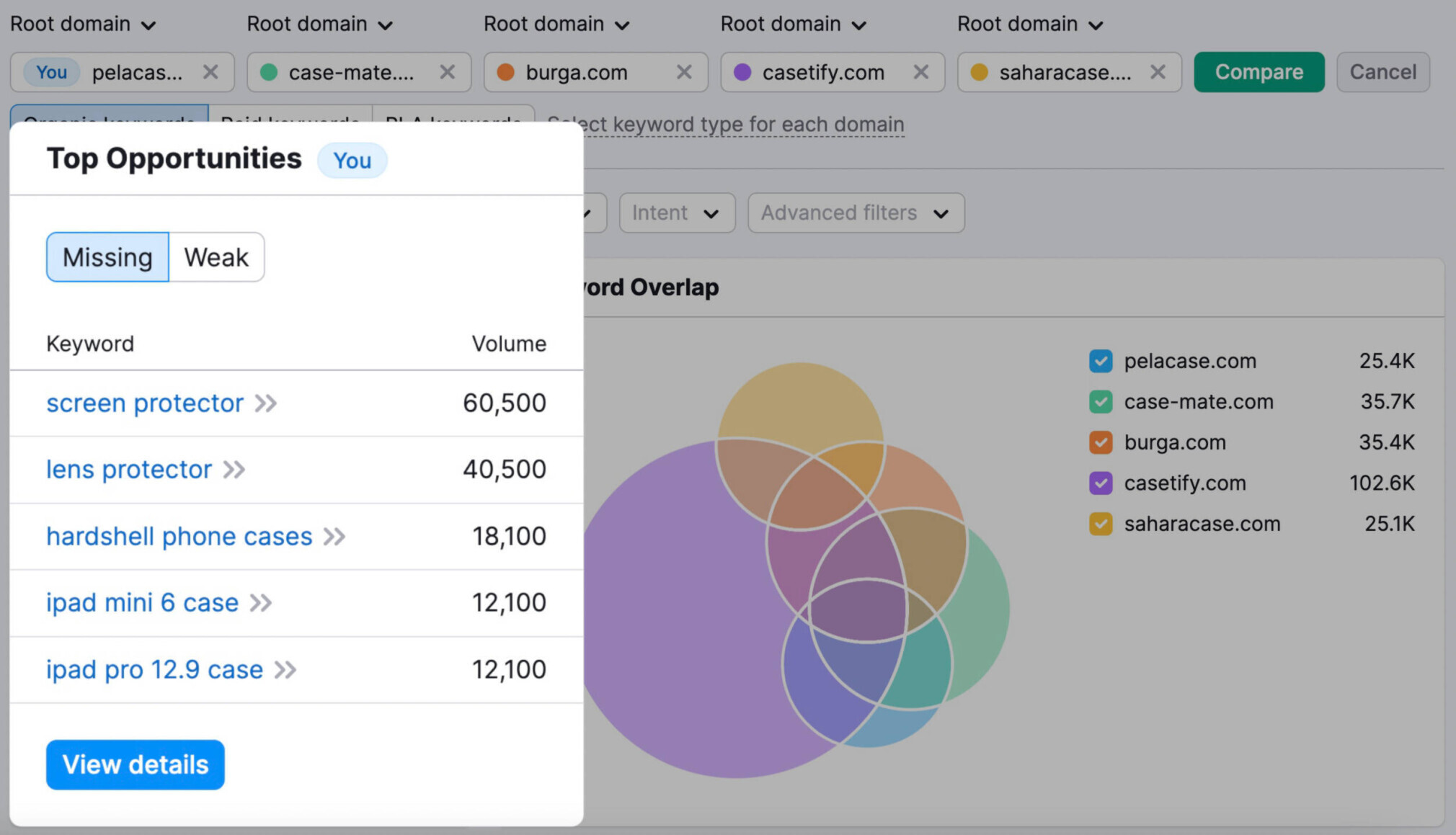Screen dimensions: 1456x835
Task: Open hardshell phone cases keyword link
Action: [x=179, y=537]
